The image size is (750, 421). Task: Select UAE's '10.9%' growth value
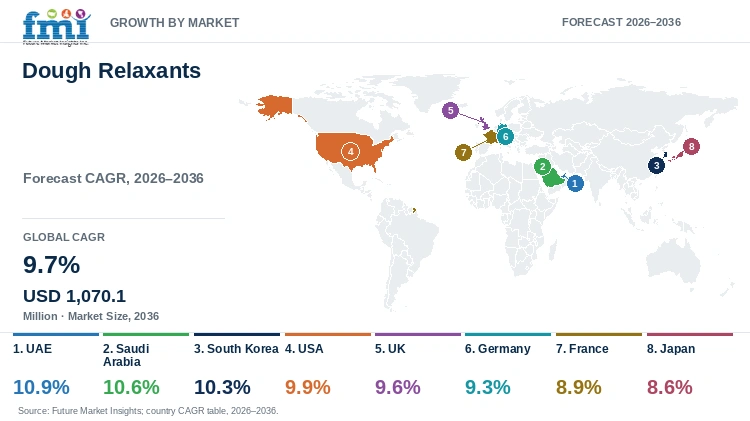tap(41, 387)
